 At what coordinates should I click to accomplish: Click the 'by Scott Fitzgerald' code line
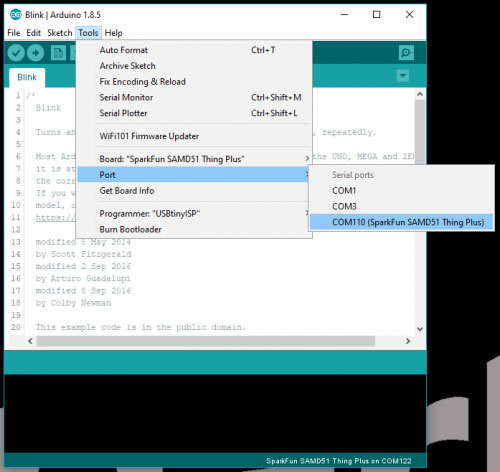[83, 254]
